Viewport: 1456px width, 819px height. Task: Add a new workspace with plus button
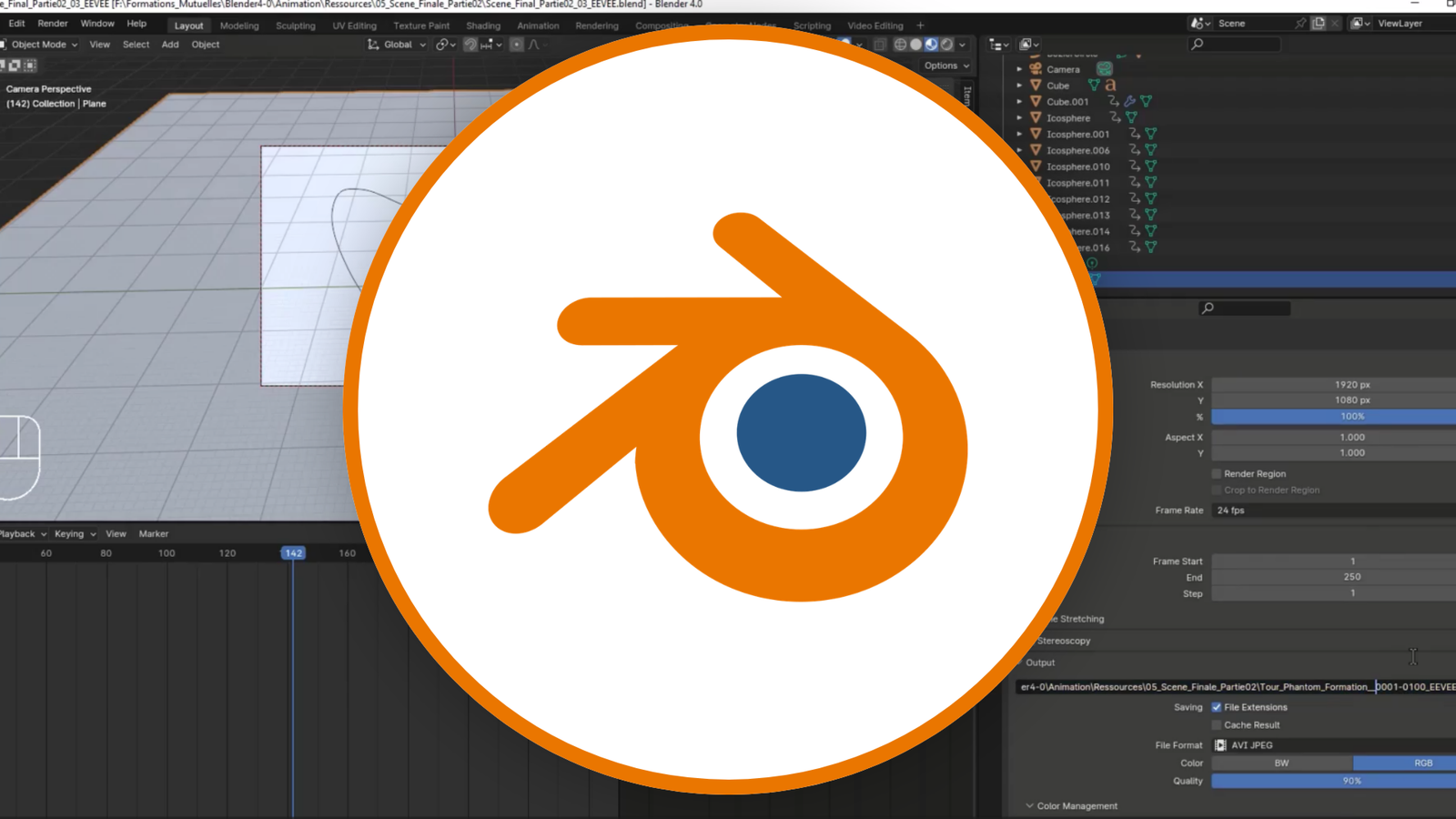(920, 25)
